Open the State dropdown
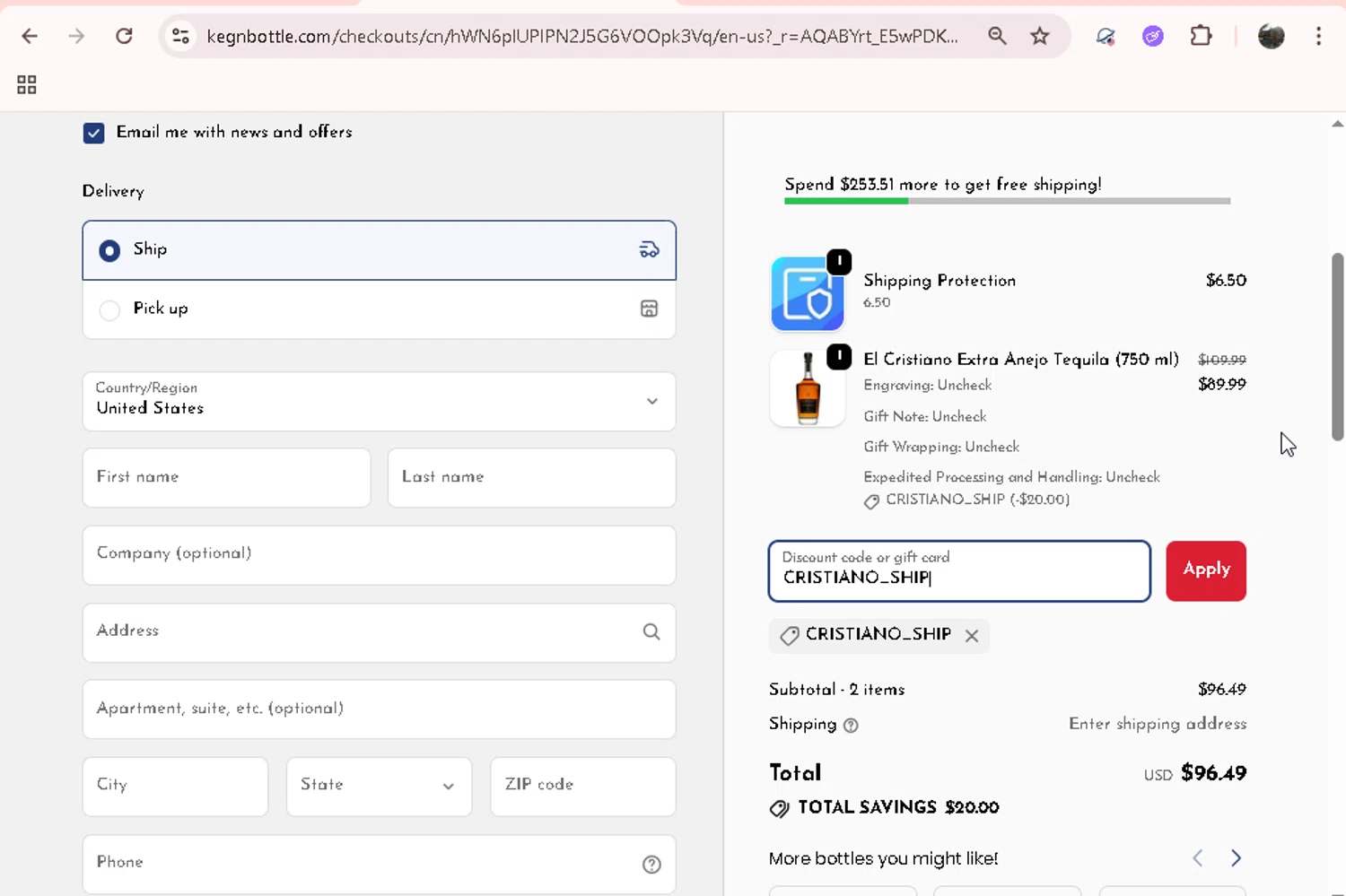 point(379,787)
